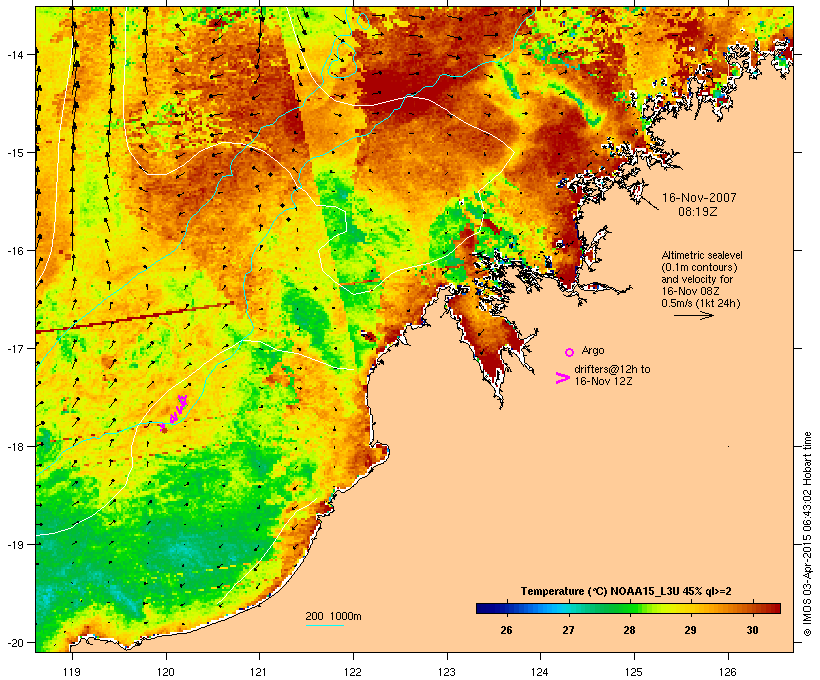Click the '16-Nov 08Z' text line
Viewport: 820px width, 680px height.
click(x=690, y=291)
